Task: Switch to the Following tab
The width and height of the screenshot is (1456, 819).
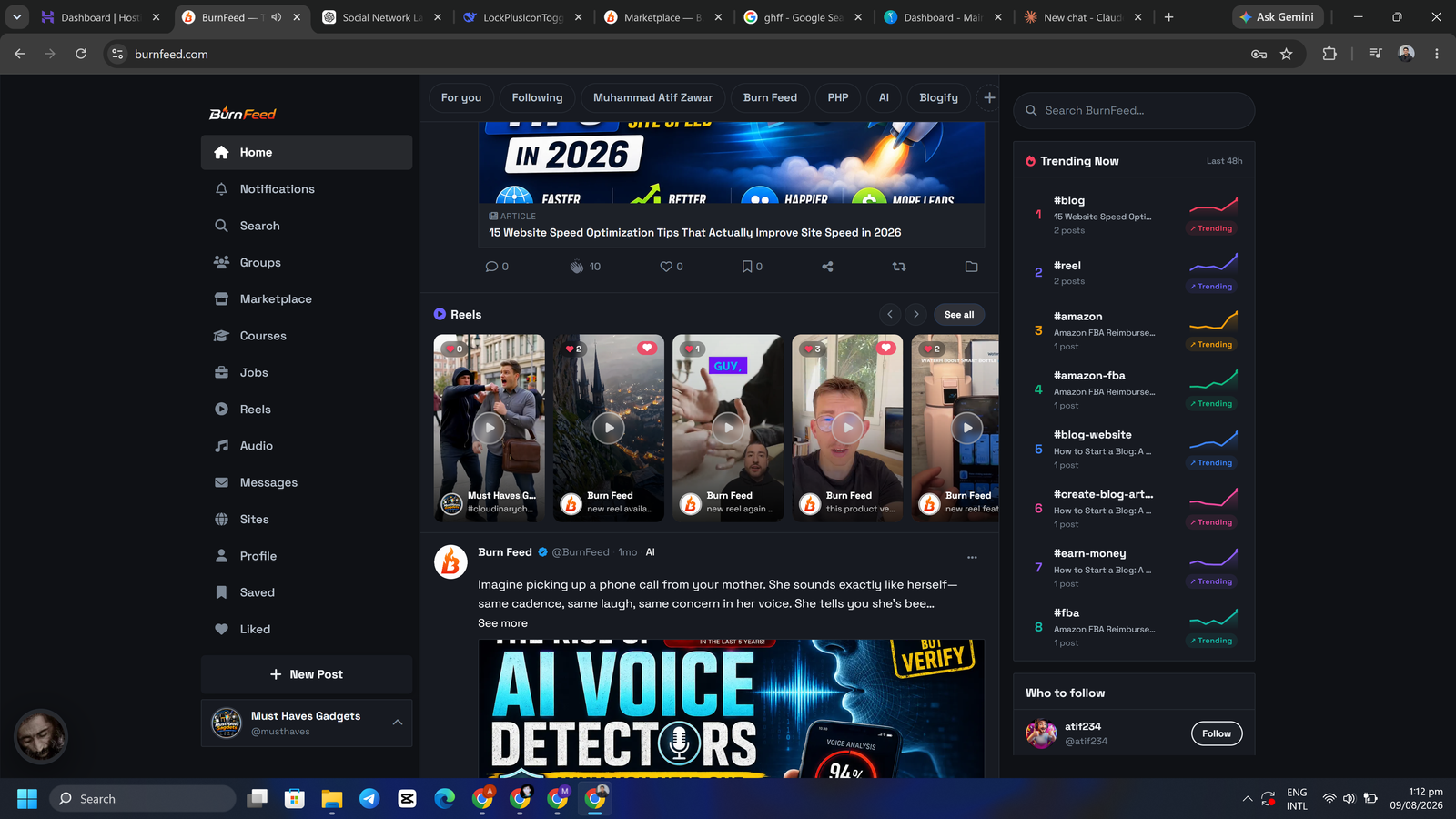Action: coord(537,97)
